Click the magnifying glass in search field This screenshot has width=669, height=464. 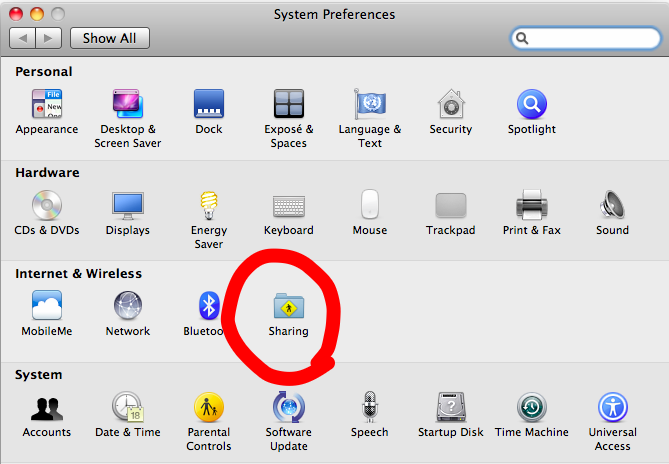(522, 39)
